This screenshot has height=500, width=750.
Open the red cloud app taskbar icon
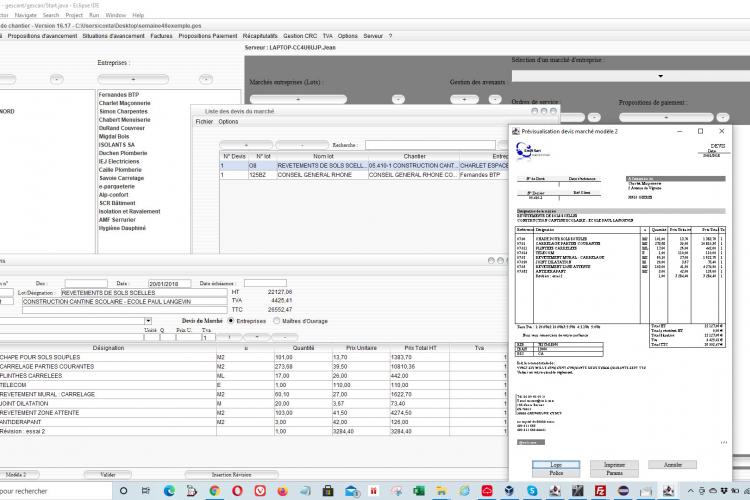click(x=487, y=490)
